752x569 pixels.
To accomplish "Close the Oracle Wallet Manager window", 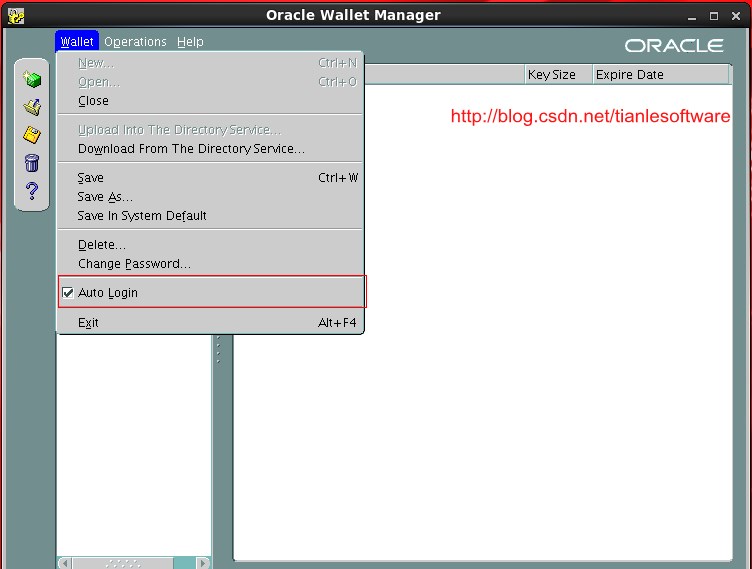I will point(736,16).
